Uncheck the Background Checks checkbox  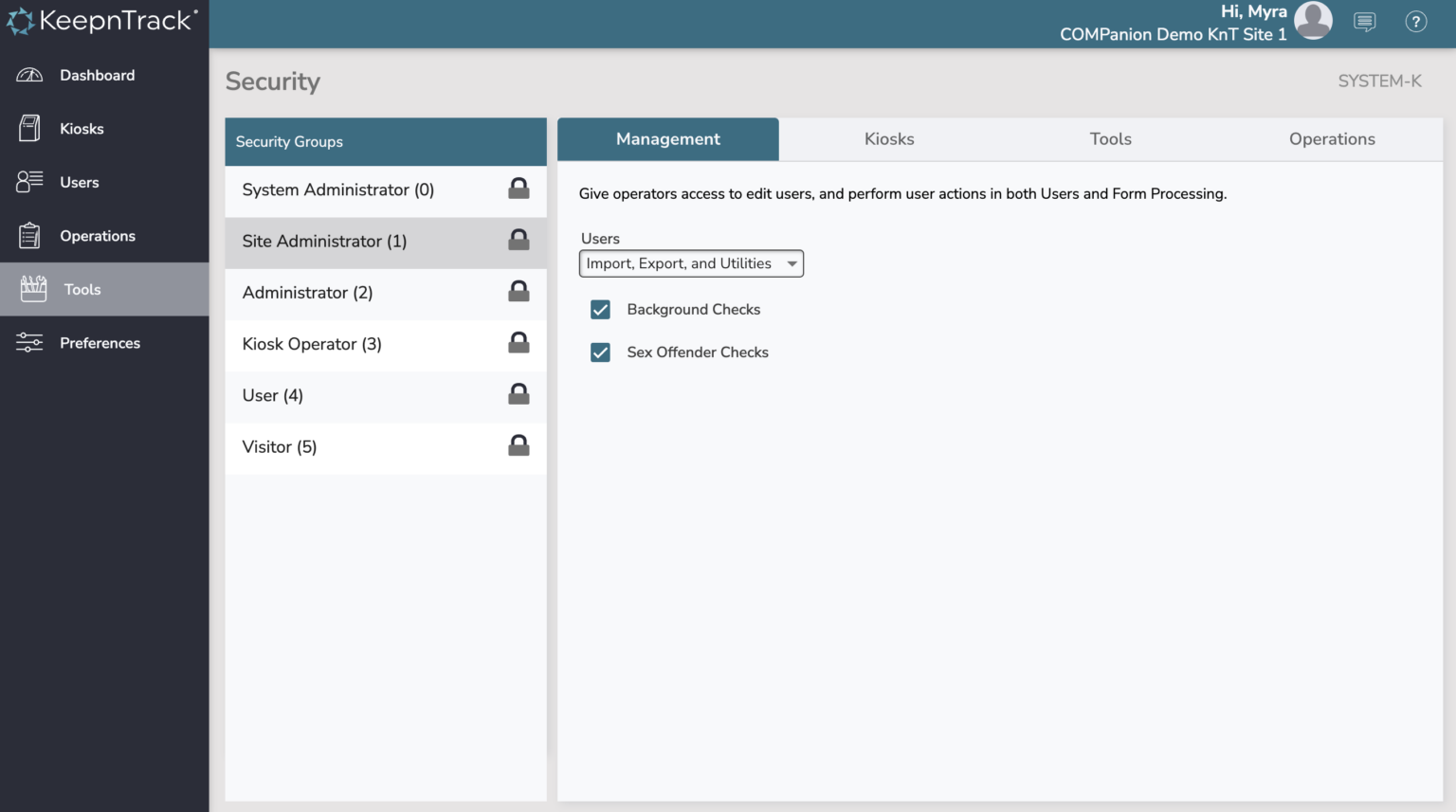tap(600, 309)
